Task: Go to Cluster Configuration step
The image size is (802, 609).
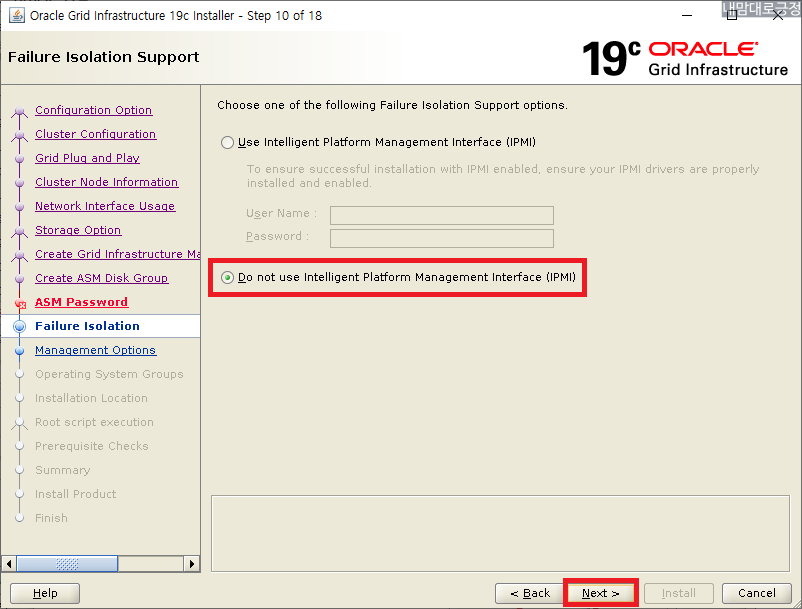Action: point(95,134)
